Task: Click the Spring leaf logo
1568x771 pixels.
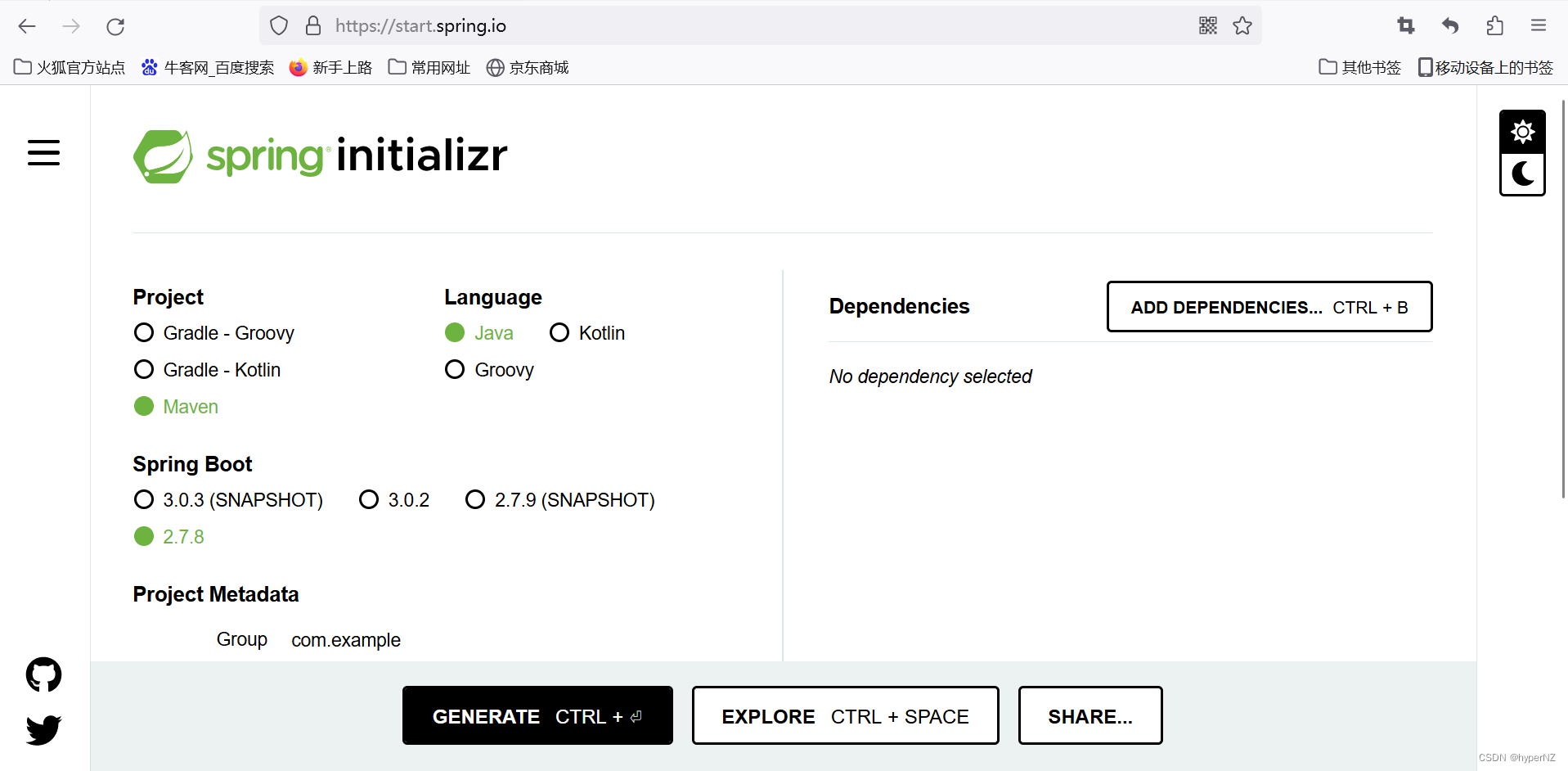Action: click(x=163, y=156)
